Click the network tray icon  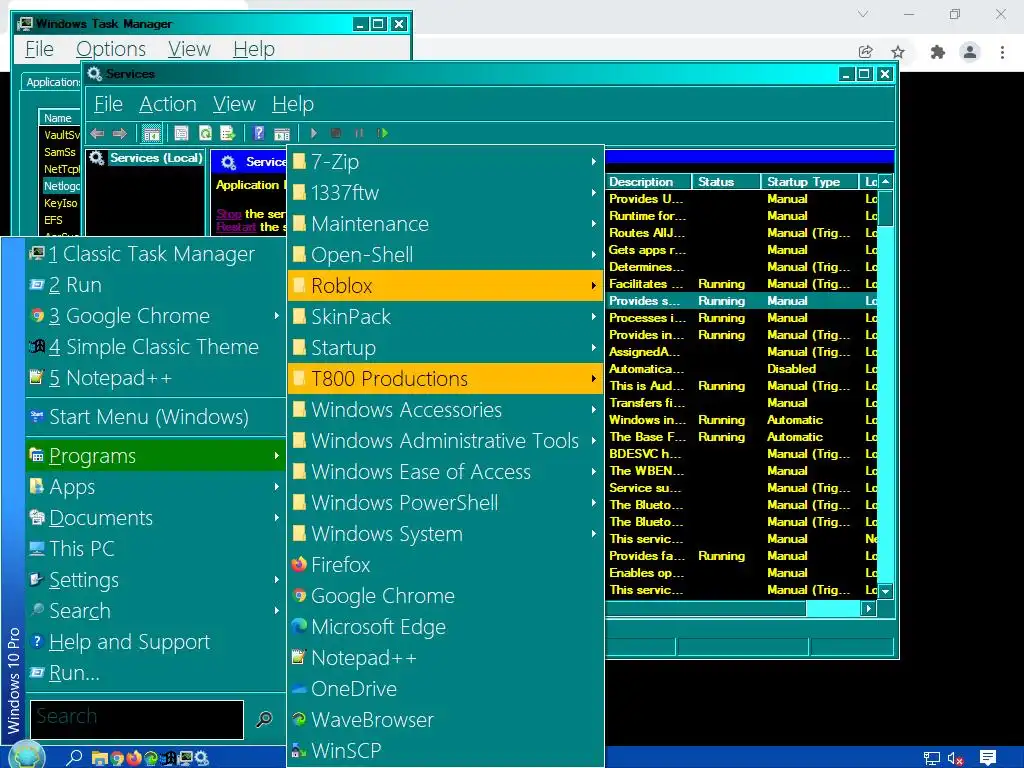[931, 758]
